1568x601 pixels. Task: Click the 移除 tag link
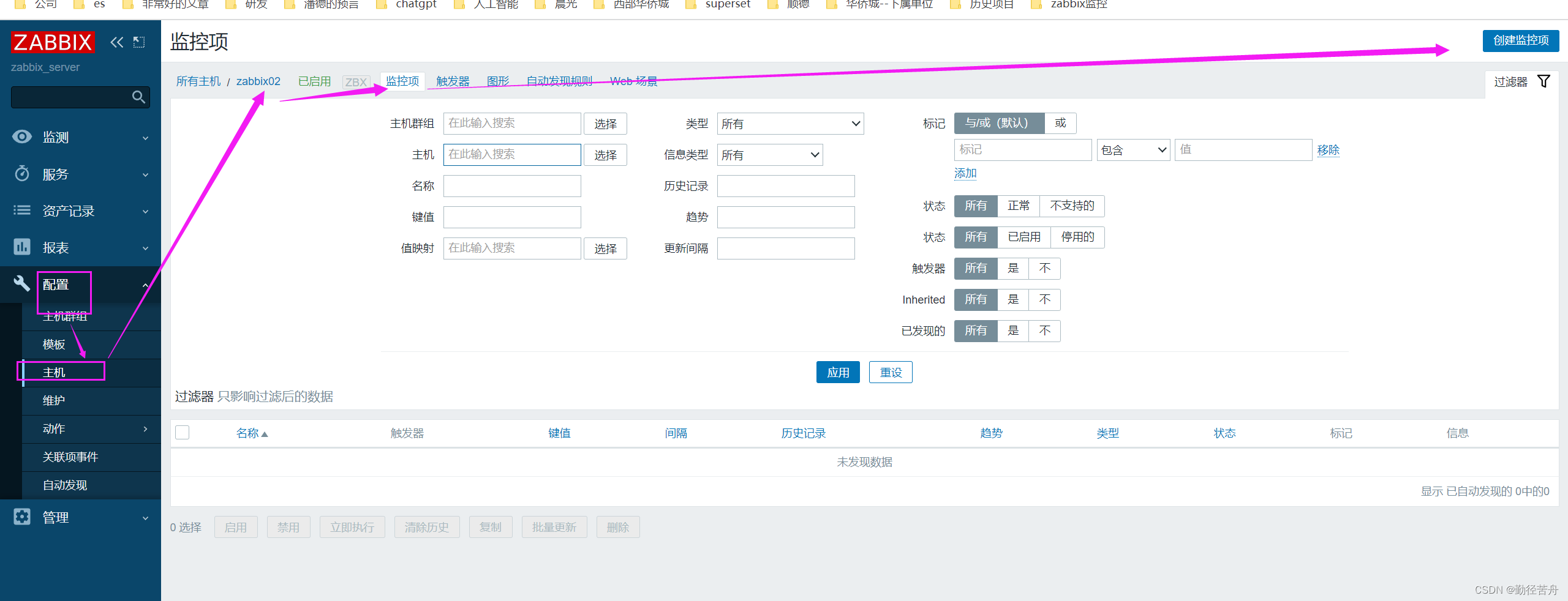tap(1329, 150)
